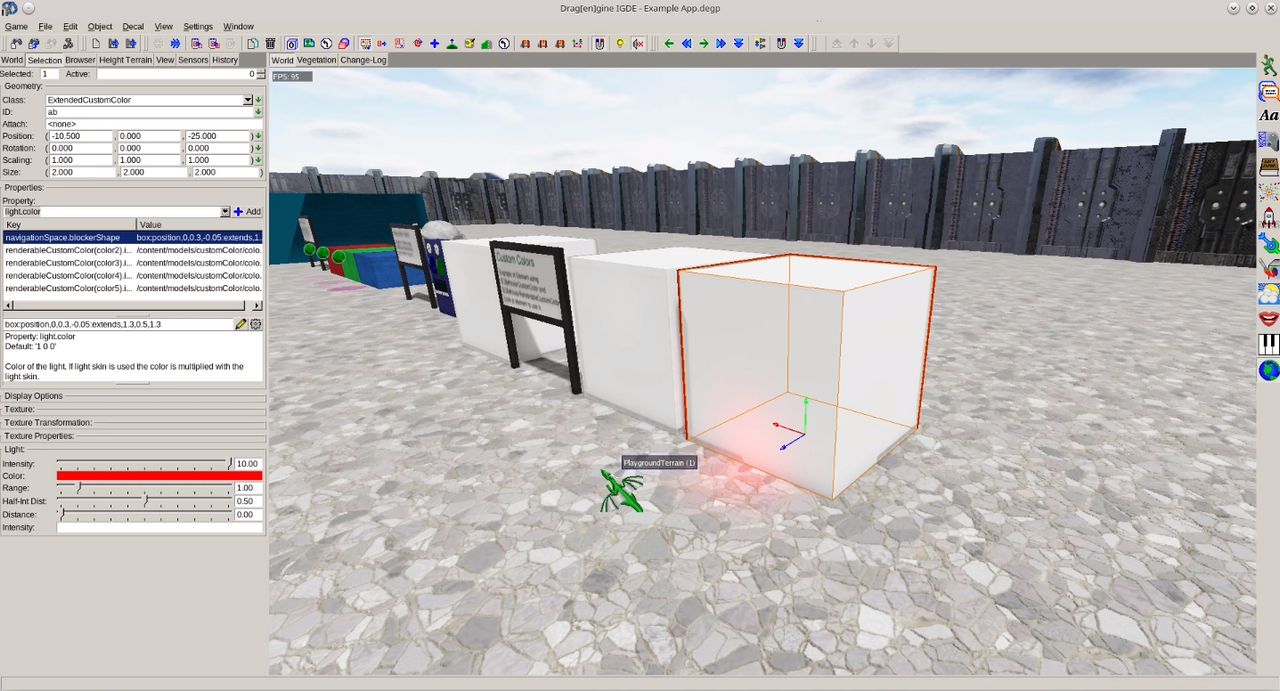The width and height of the screenshot is (1280, 691).
Task: Switch to the Height Terrain tab
Action: pos(125,60)
